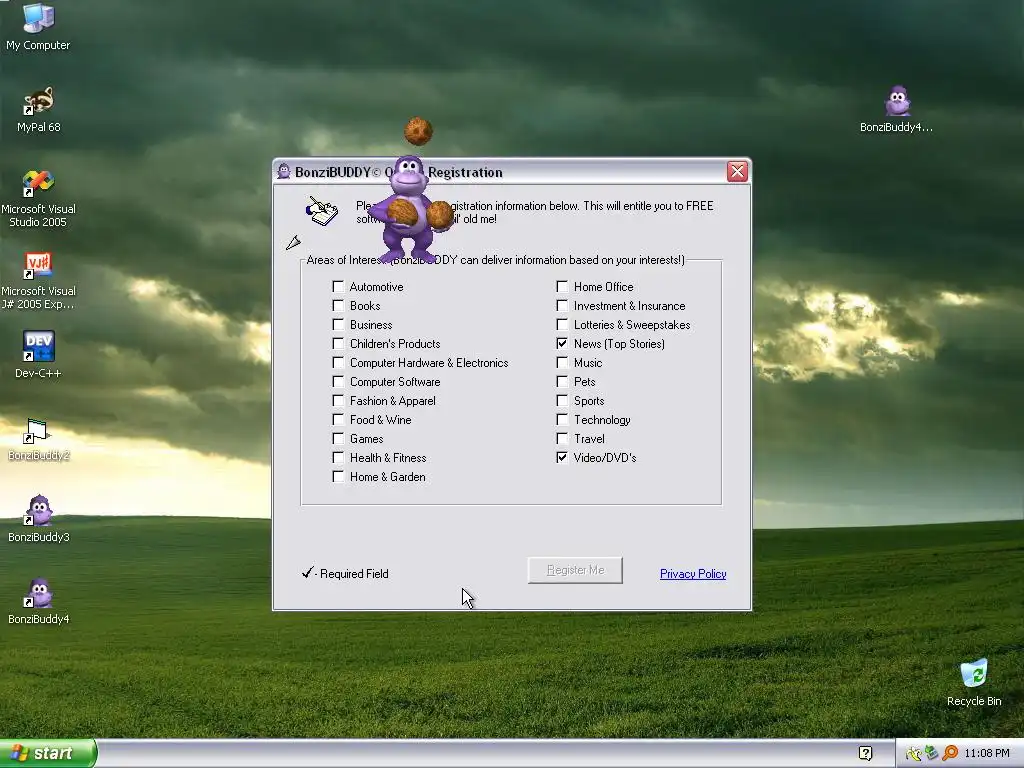The image size is (1024, 768).
Task: Tick the Investment & Insurance checkbox
Action: (562, 305)
